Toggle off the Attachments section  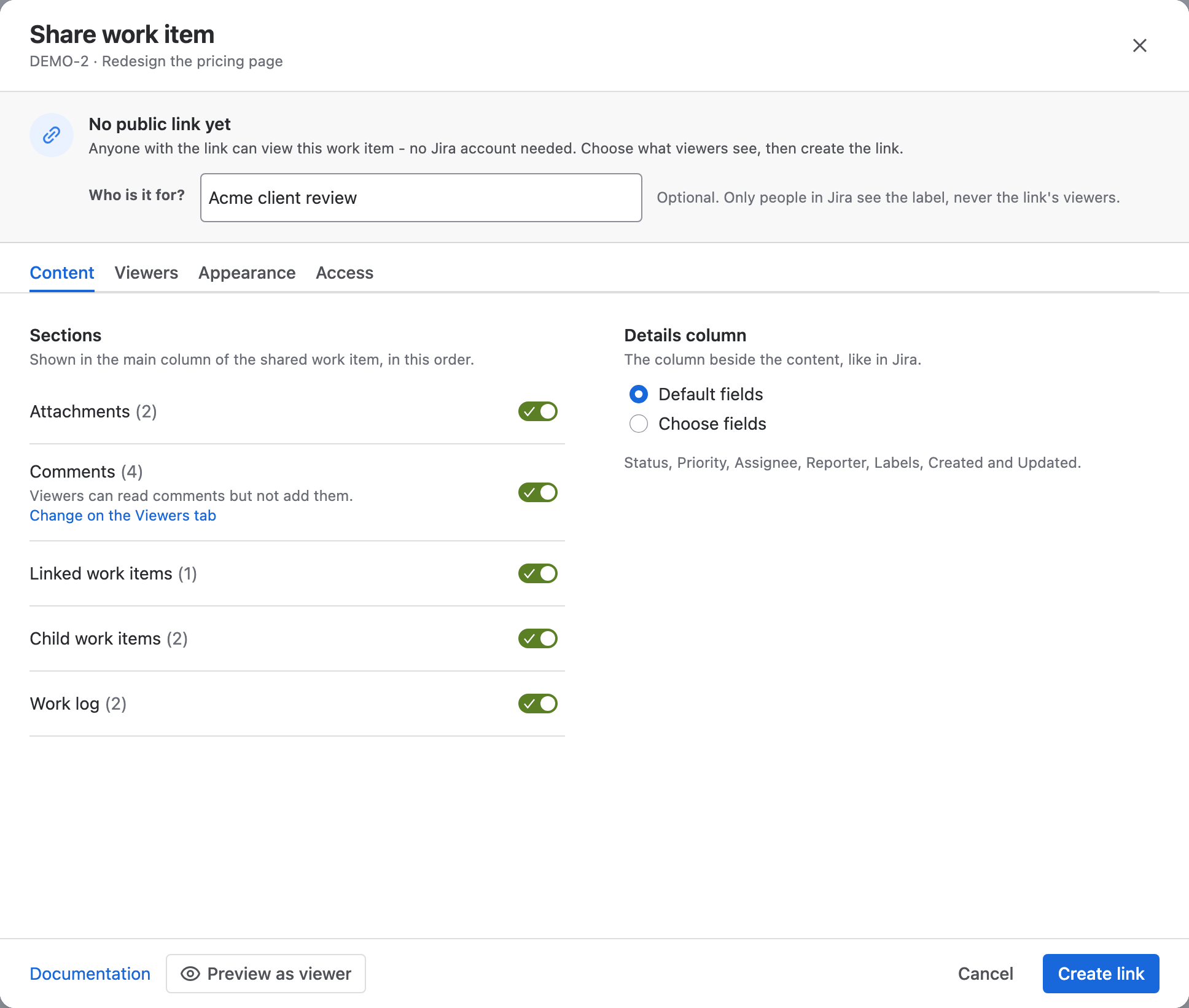click(538, 411)
